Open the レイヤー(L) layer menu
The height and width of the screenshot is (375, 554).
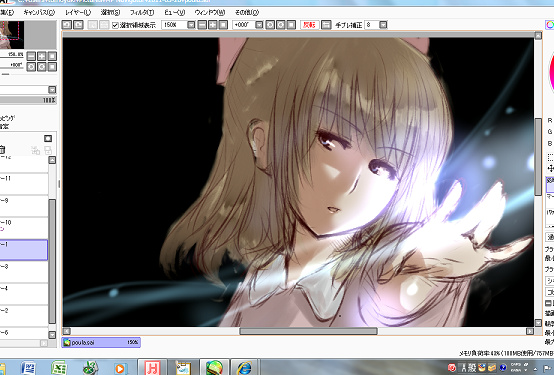coord(78,12)
